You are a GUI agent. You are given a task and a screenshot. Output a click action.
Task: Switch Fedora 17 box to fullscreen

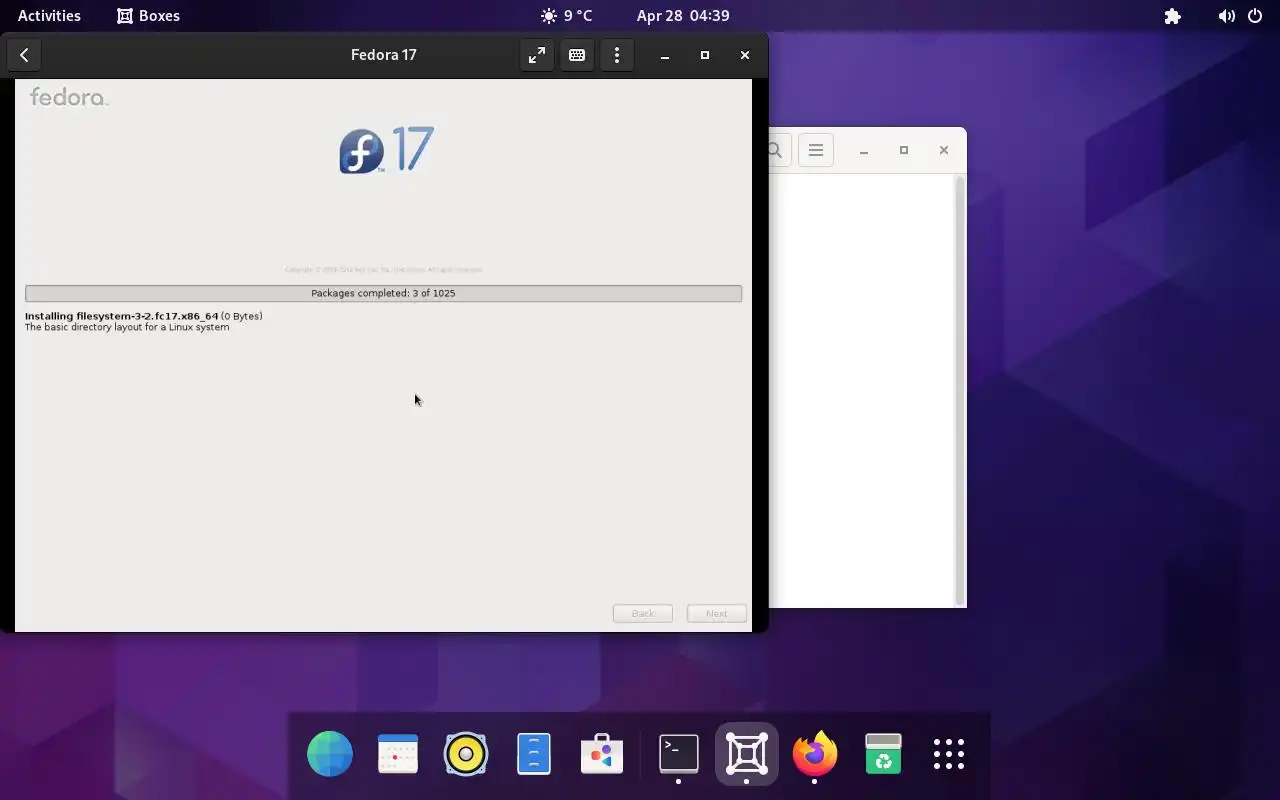pyautogui.click(x=537, y=55)
